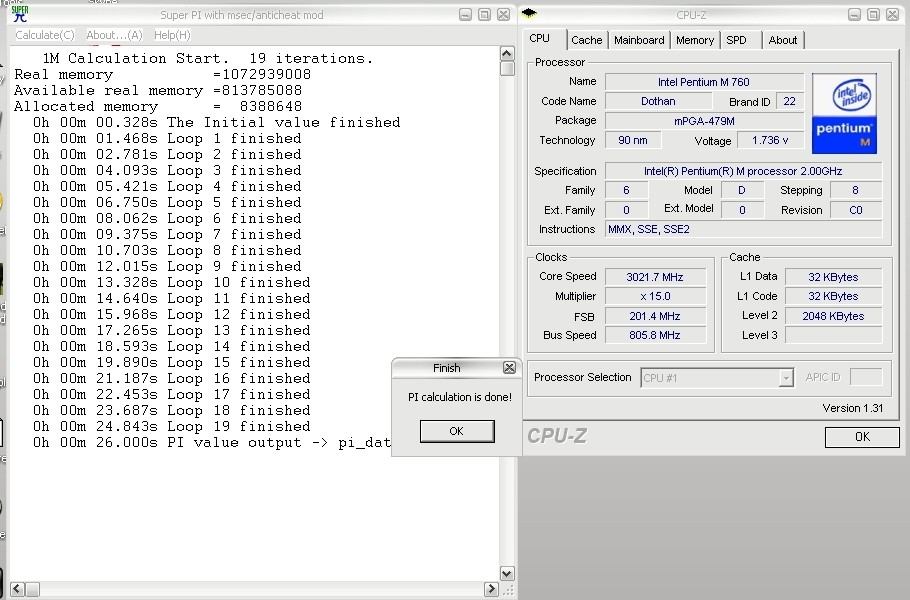This screenshot has width=910, height=600.
Task: Click the Voltage value 1.736 v
Action: tap(770, 140)
